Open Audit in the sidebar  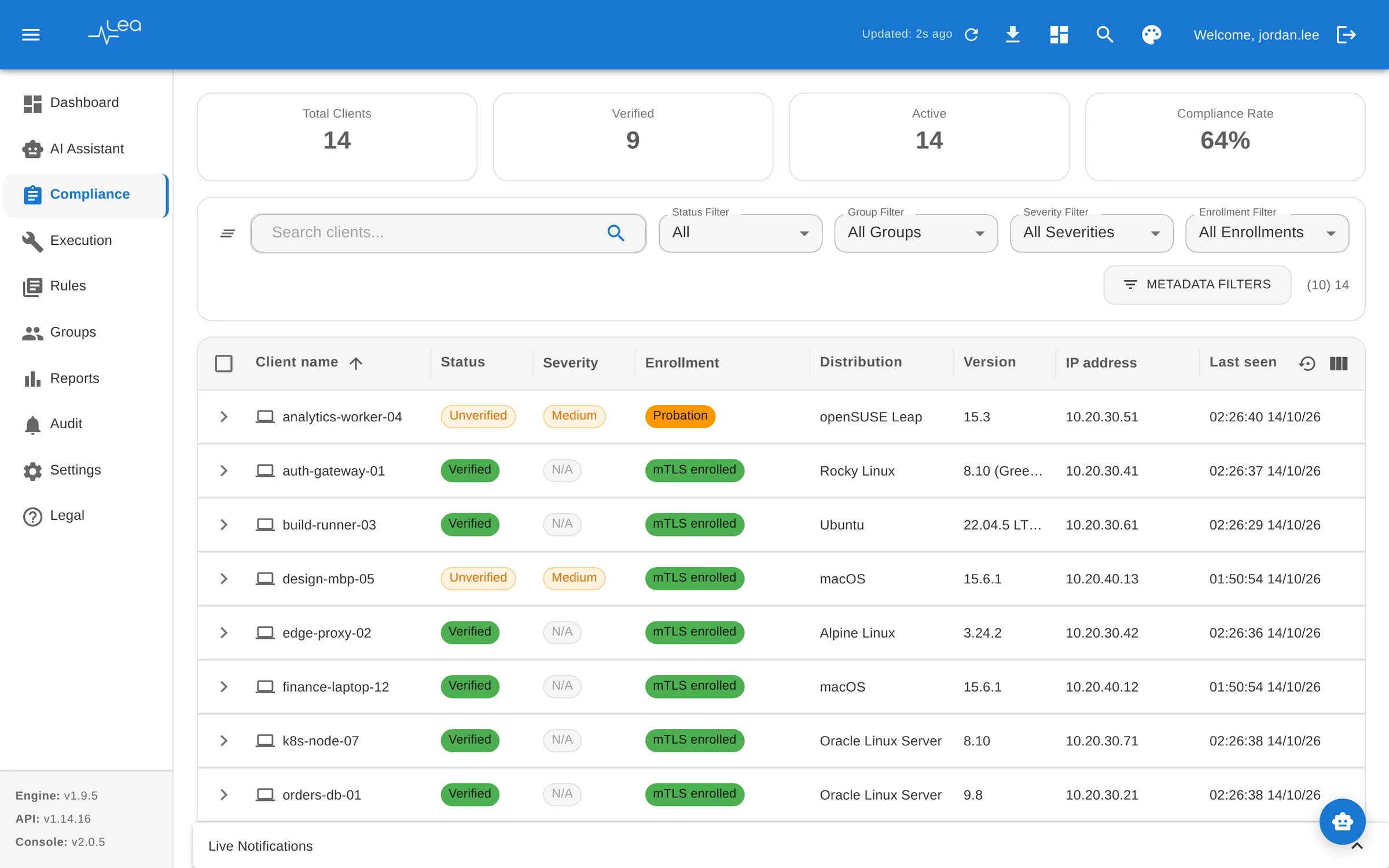86,424
